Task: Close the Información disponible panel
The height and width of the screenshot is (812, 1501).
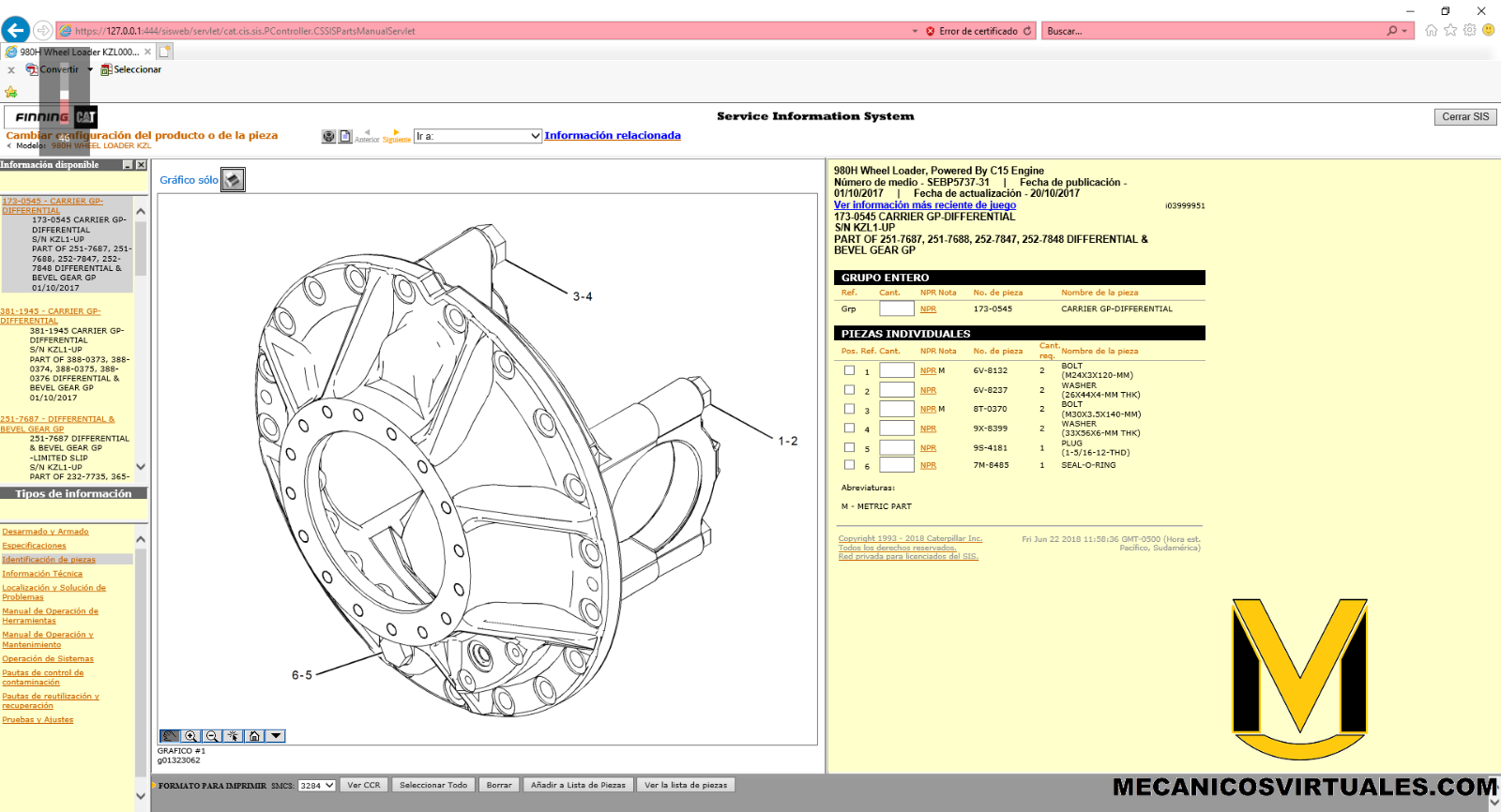Action: [141, 165]
